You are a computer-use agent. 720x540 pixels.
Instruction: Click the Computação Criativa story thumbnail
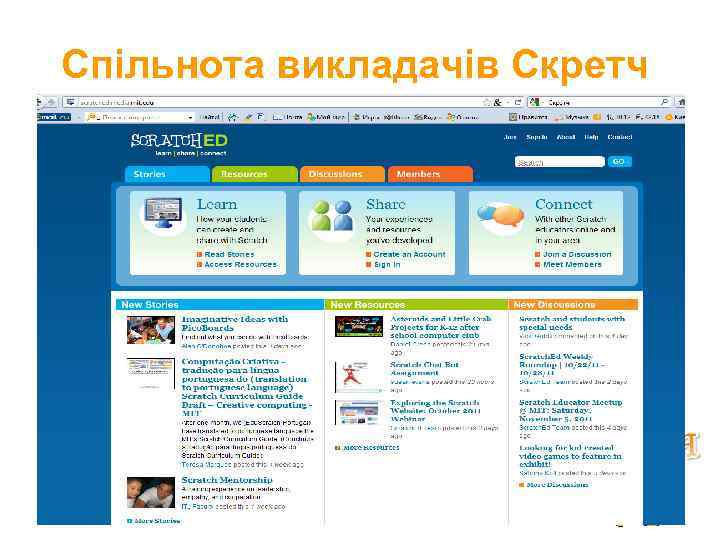pos(151,374)
